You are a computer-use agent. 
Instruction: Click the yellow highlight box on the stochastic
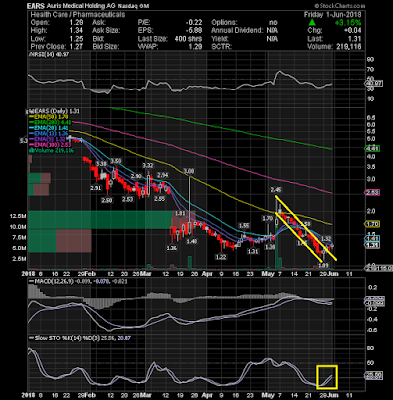327,377
